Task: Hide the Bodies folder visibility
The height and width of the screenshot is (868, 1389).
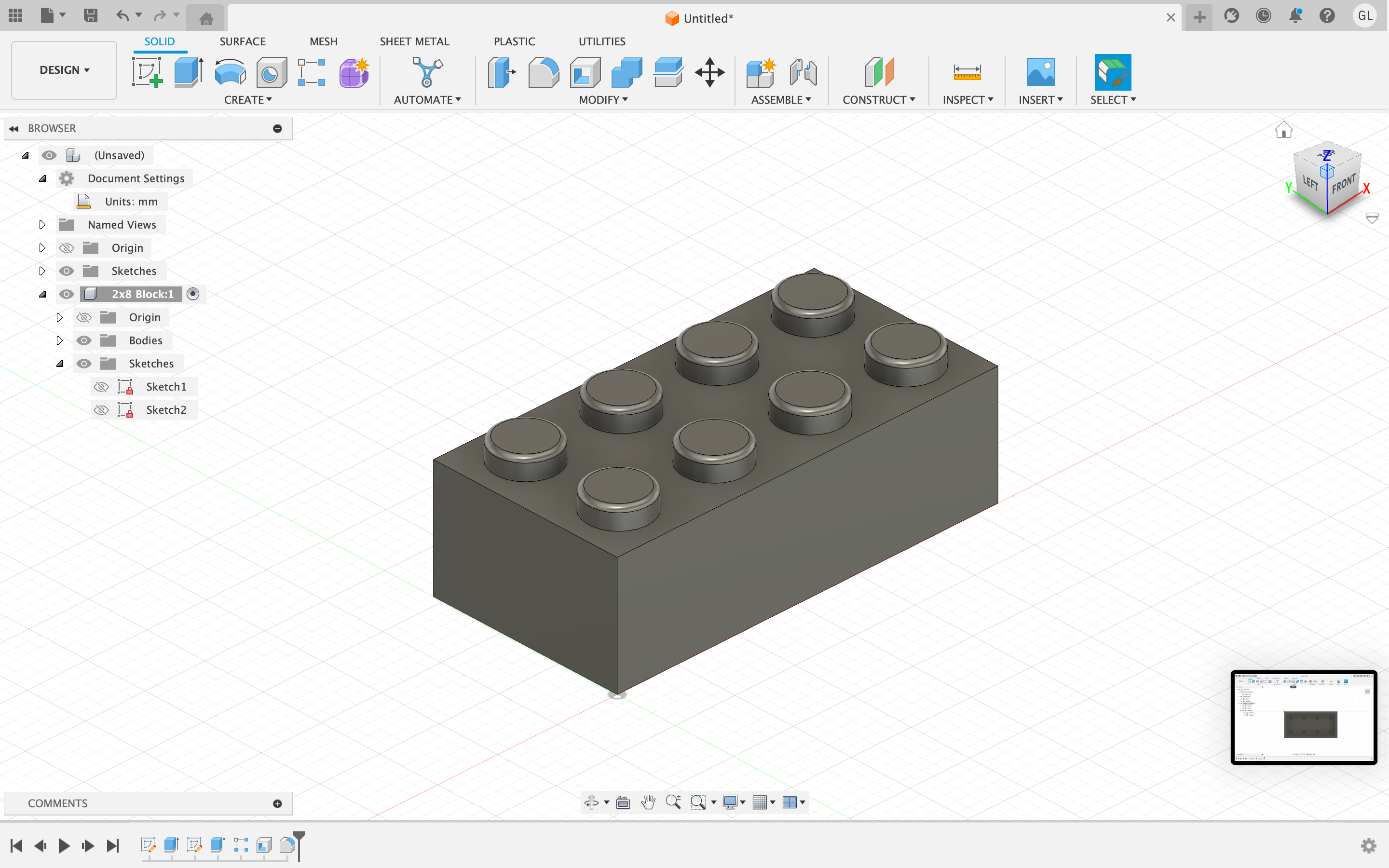Action: click(84, 340)
